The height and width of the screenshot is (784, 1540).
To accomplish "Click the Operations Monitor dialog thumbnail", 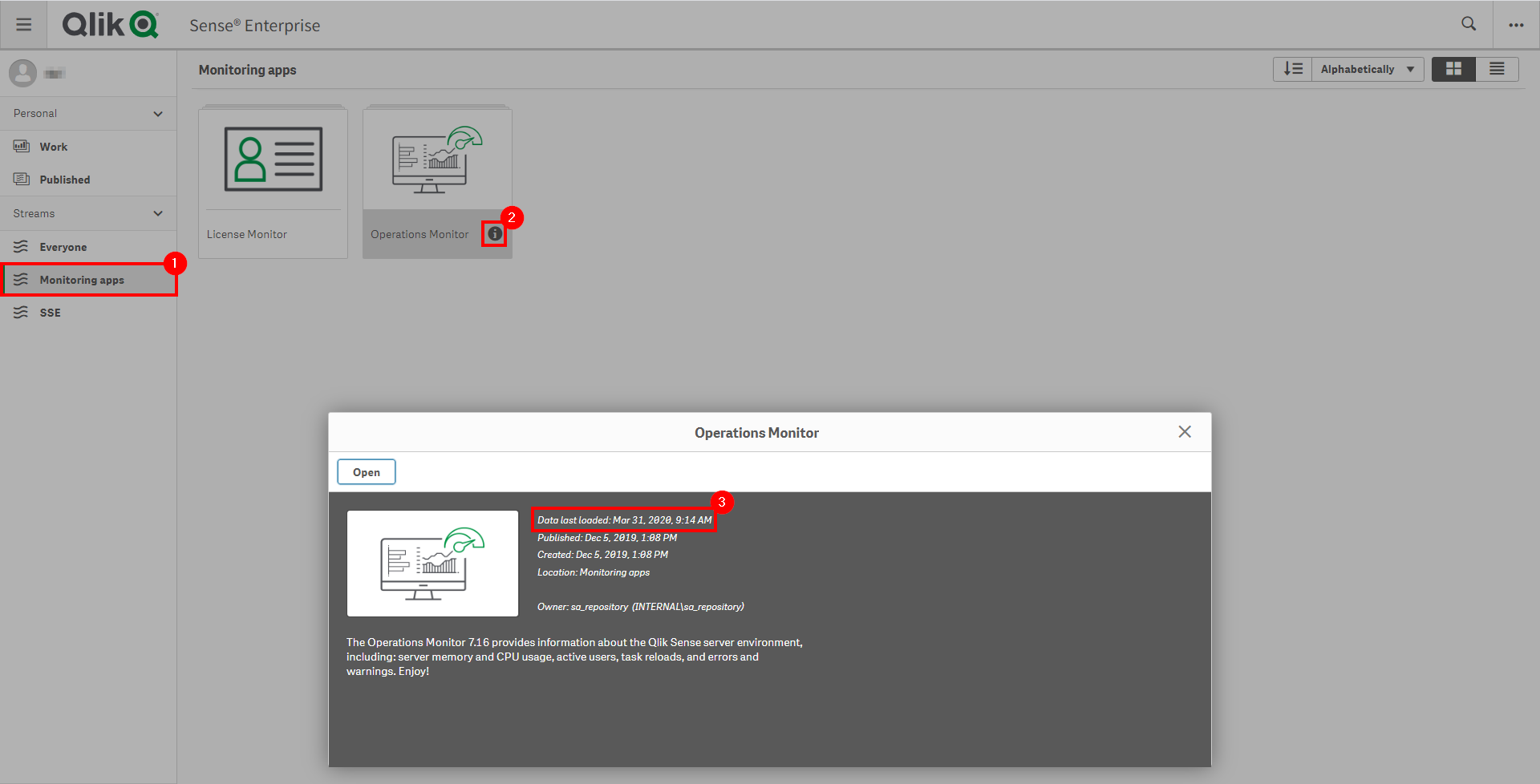I will 432,563.
